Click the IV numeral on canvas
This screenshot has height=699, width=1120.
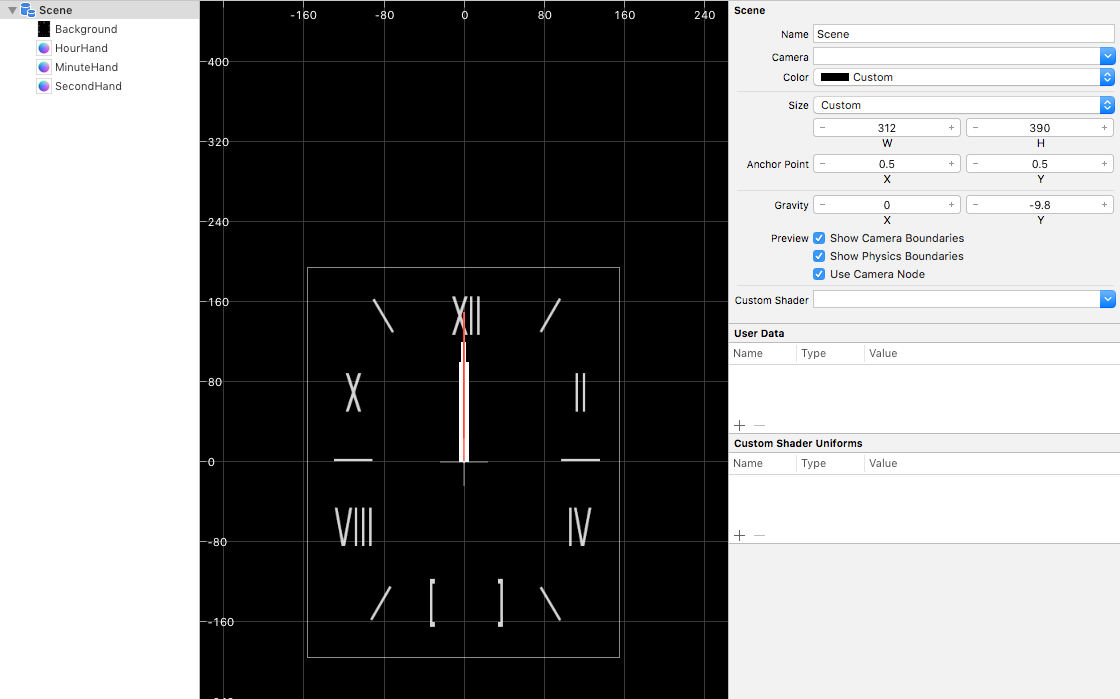point(579,527)
